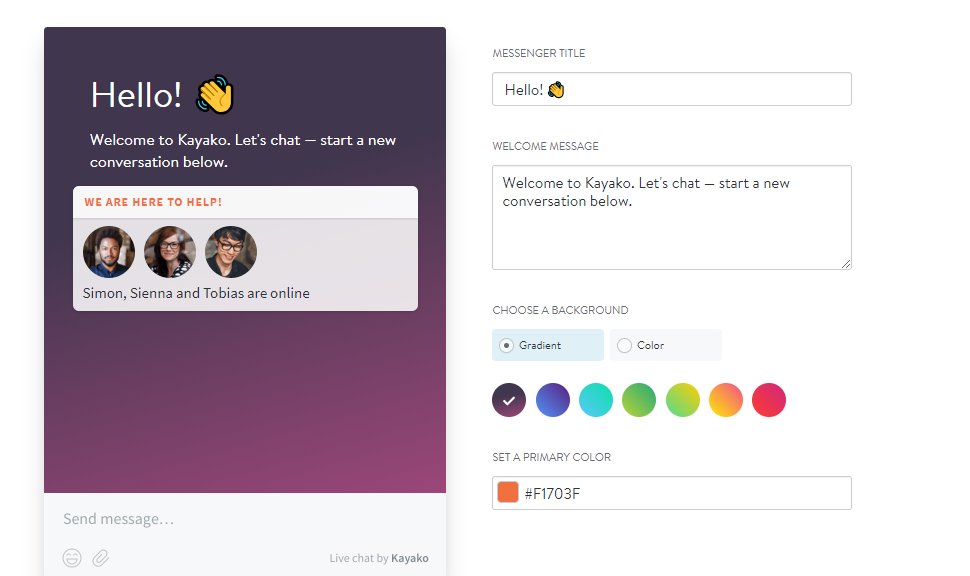Choose the blue-violet gradient swatch
The width and height of the screenshot is (970, 576).
552,400
